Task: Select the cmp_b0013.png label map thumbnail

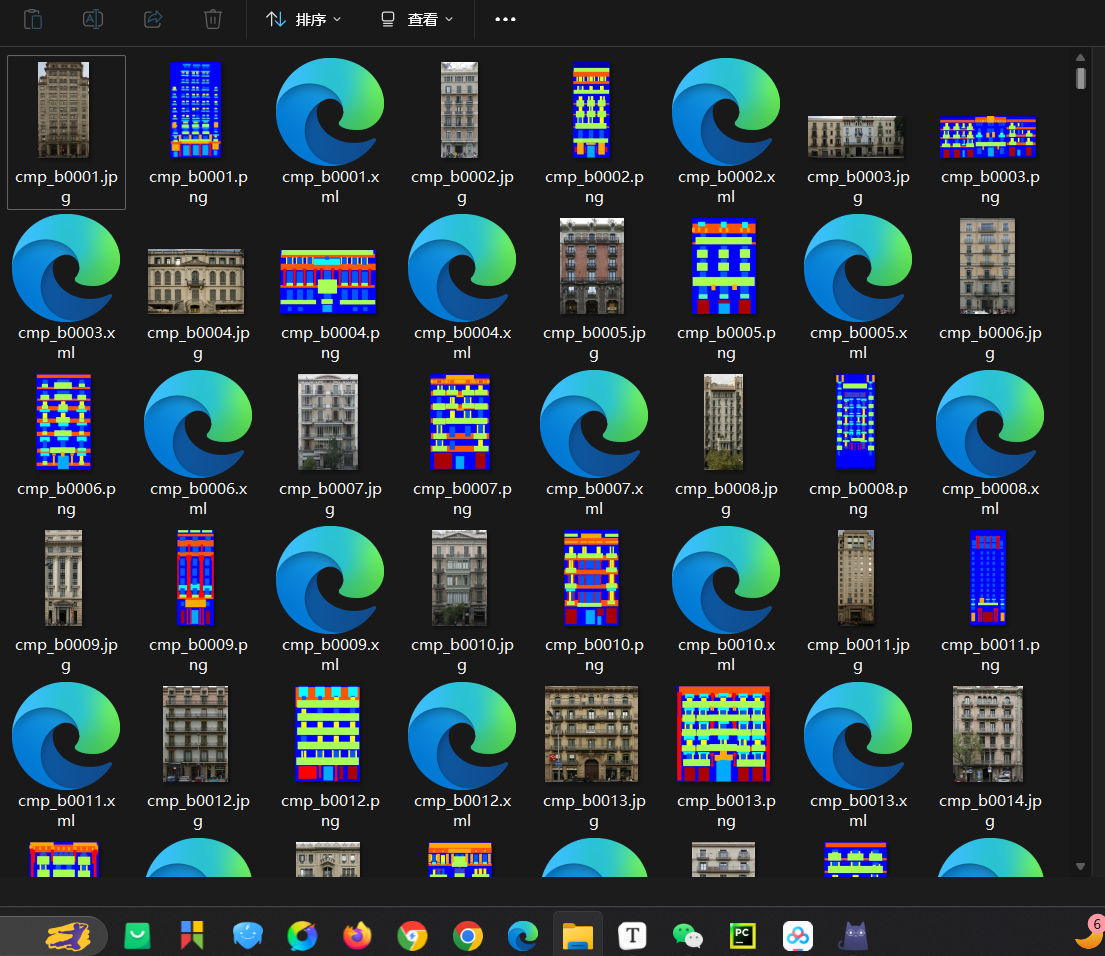Action: [x=724, y=734]
